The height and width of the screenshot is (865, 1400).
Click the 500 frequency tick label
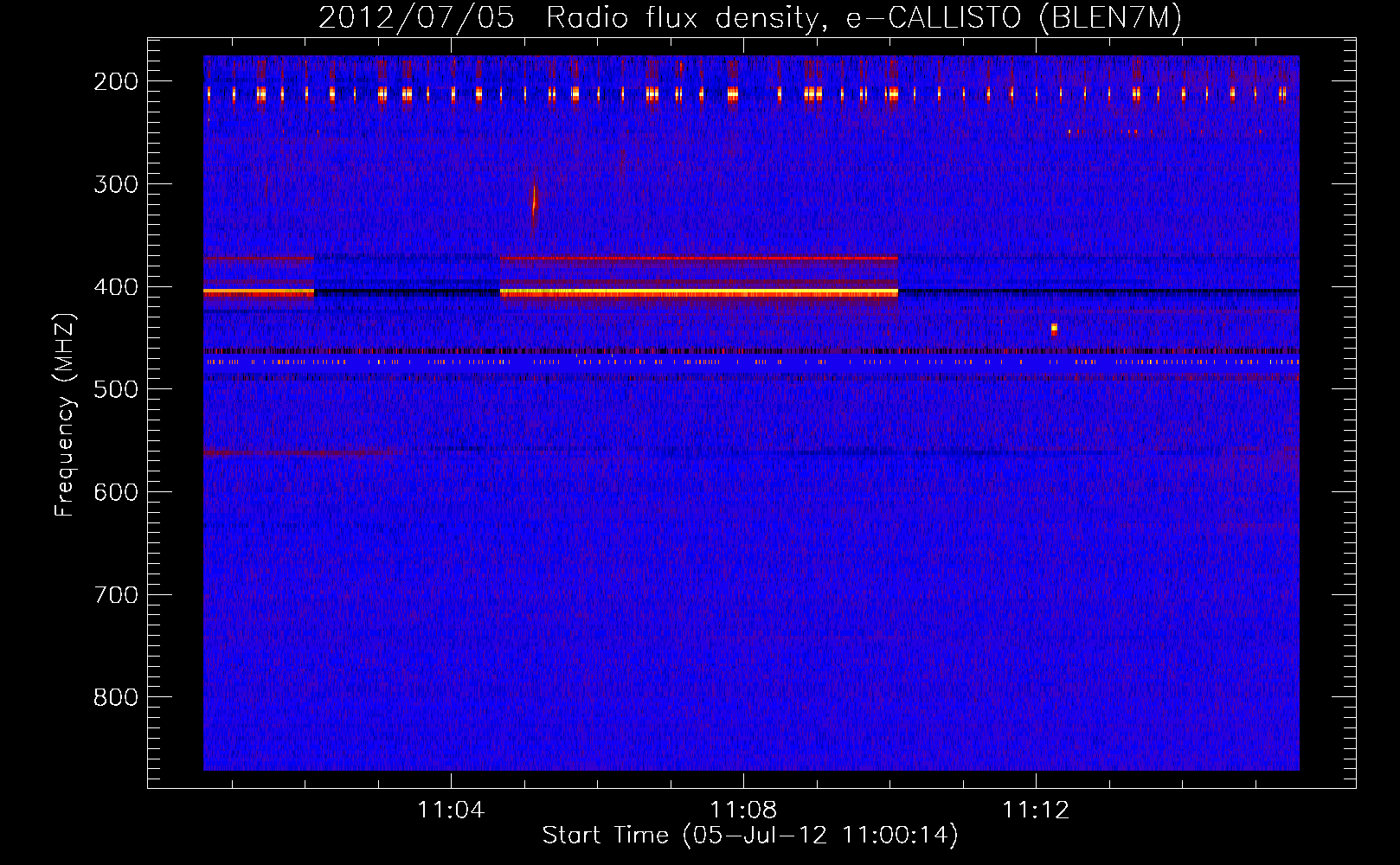click(x=116, y=389)
